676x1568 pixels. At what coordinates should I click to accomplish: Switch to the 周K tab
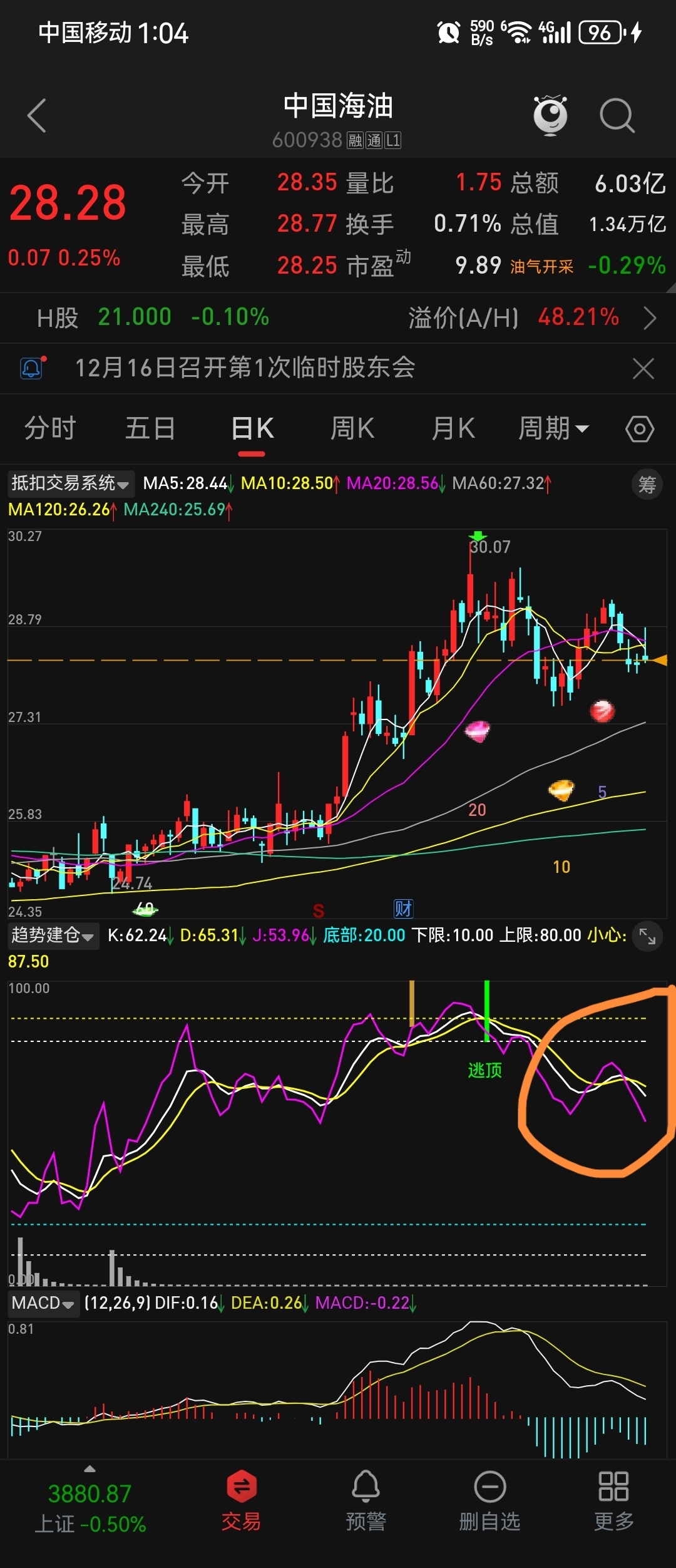352,429
